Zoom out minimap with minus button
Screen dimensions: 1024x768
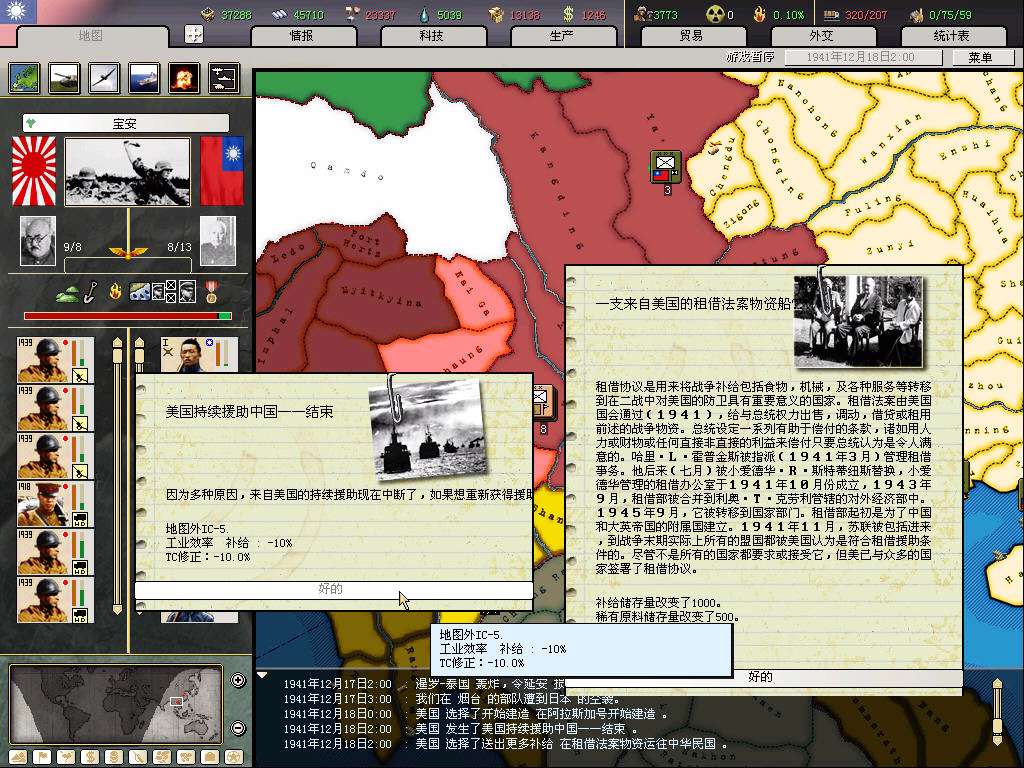(238, 728)
